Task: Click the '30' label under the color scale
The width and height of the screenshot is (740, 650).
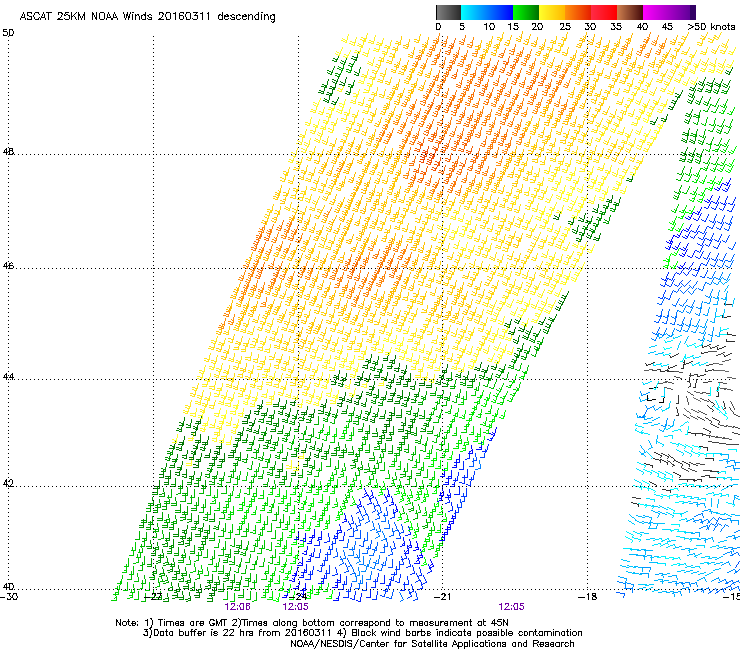Action: pyautogui.click(x=590, y=27)
